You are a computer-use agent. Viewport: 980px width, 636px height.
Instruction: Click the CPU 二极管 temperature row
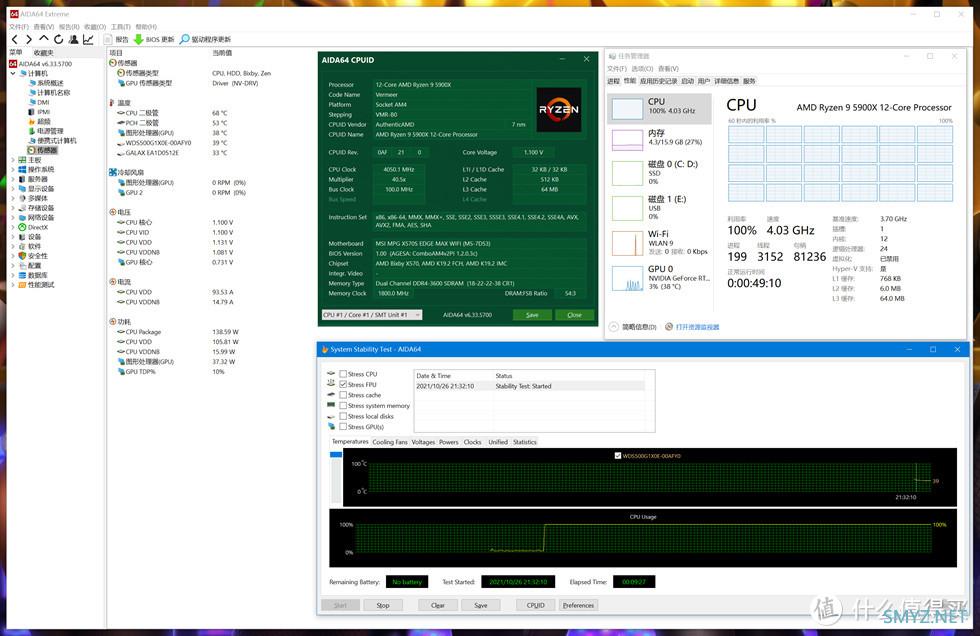[172, 113]
